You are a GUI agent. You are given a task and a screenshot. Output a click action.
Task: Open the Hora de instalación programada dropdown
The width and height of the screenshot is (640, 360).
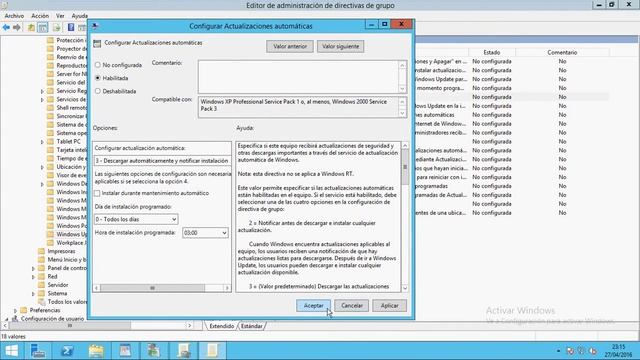[205, 233]
